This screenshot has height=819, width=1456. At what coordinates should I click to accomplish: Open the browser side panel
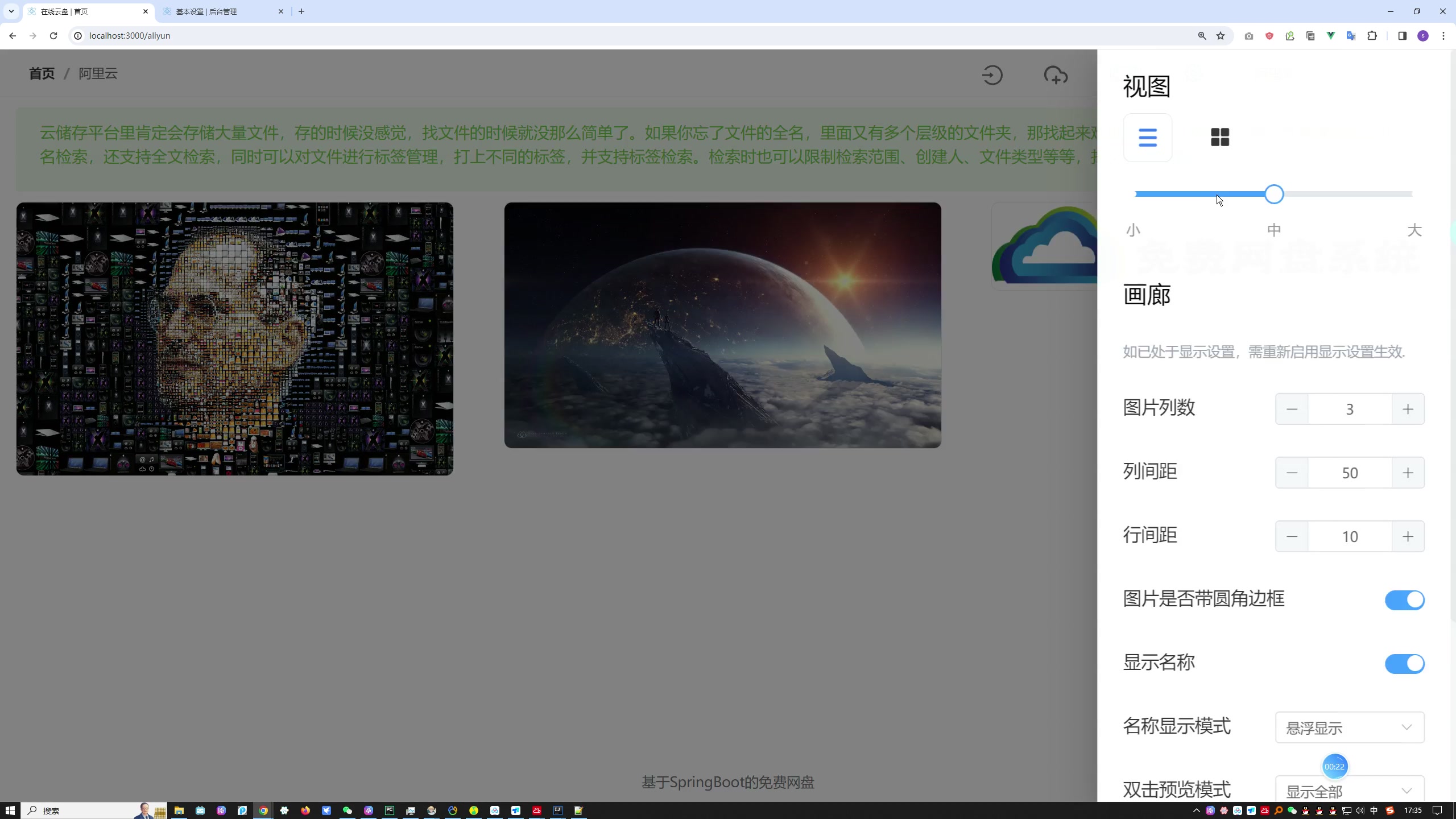pyautogui.click(x=1402, y=36)
